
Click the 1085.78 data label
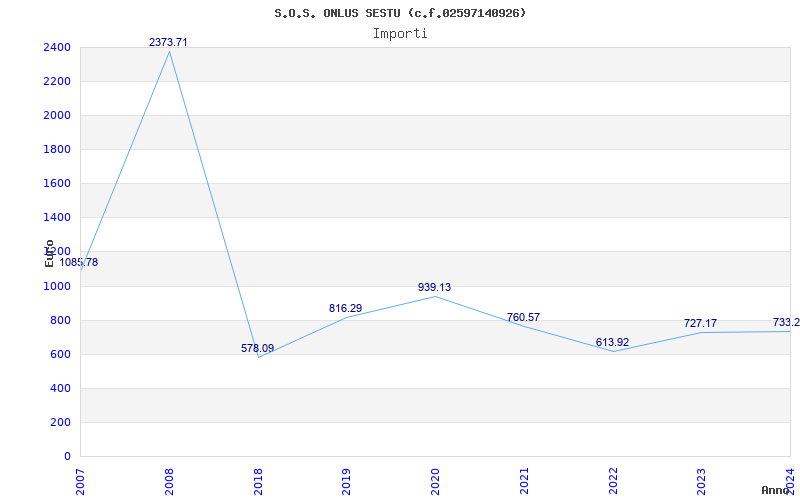pyautogui.click(x=79, y=263)
